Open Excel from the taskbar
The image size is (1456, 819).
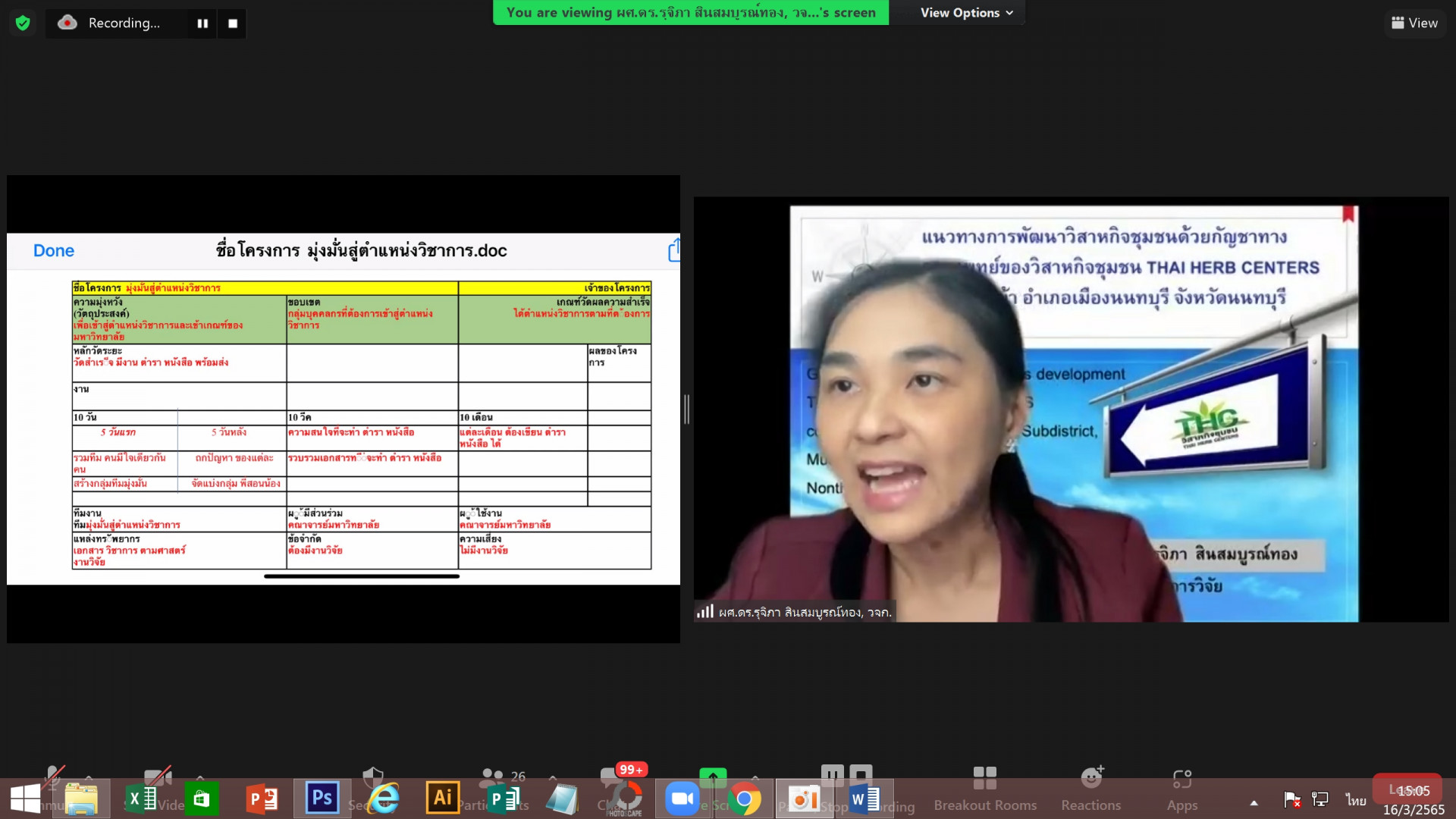(142, 799)
